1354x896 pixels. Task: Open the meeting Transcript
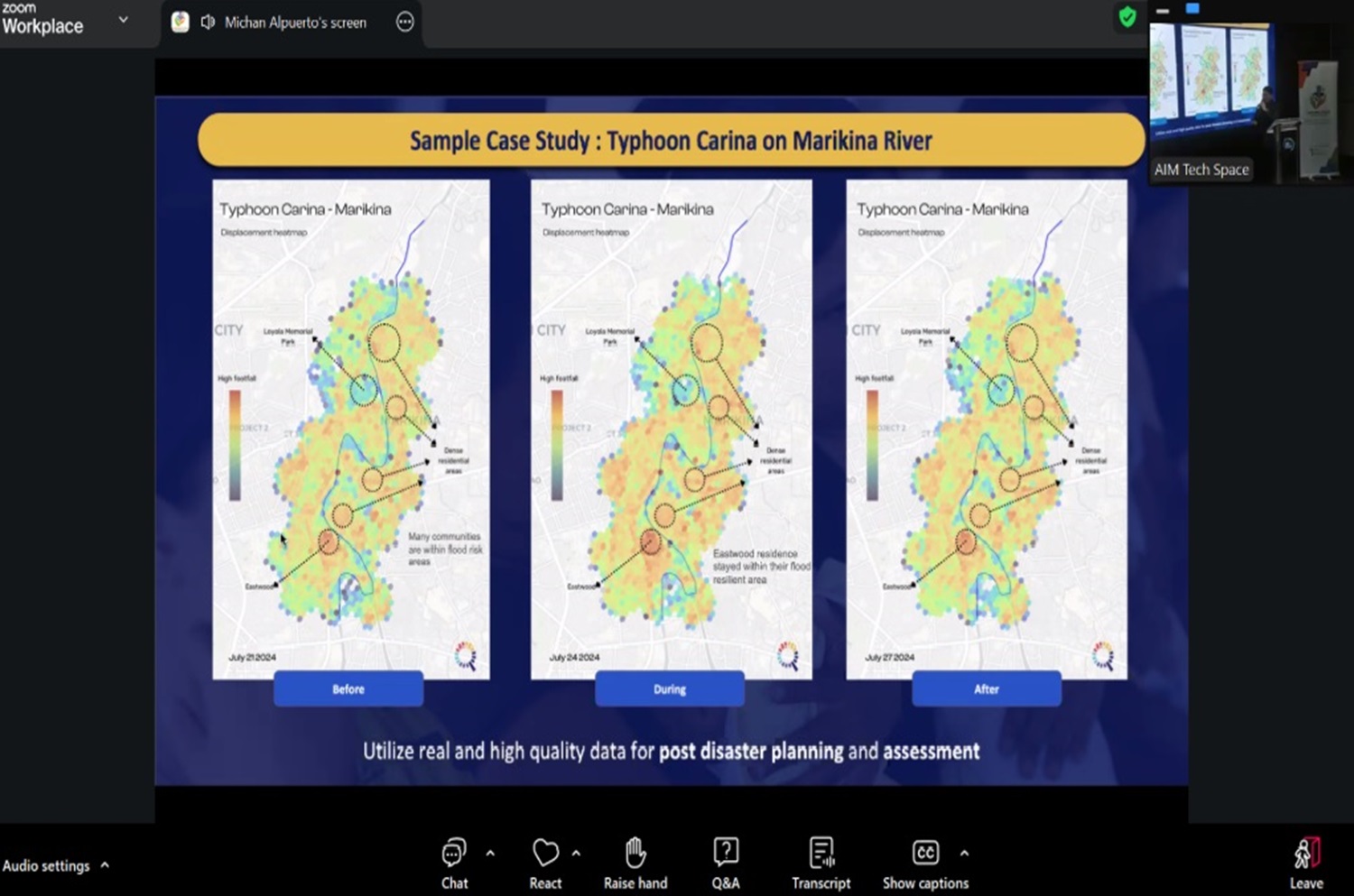pyautogui.click(x=821, y=863)
